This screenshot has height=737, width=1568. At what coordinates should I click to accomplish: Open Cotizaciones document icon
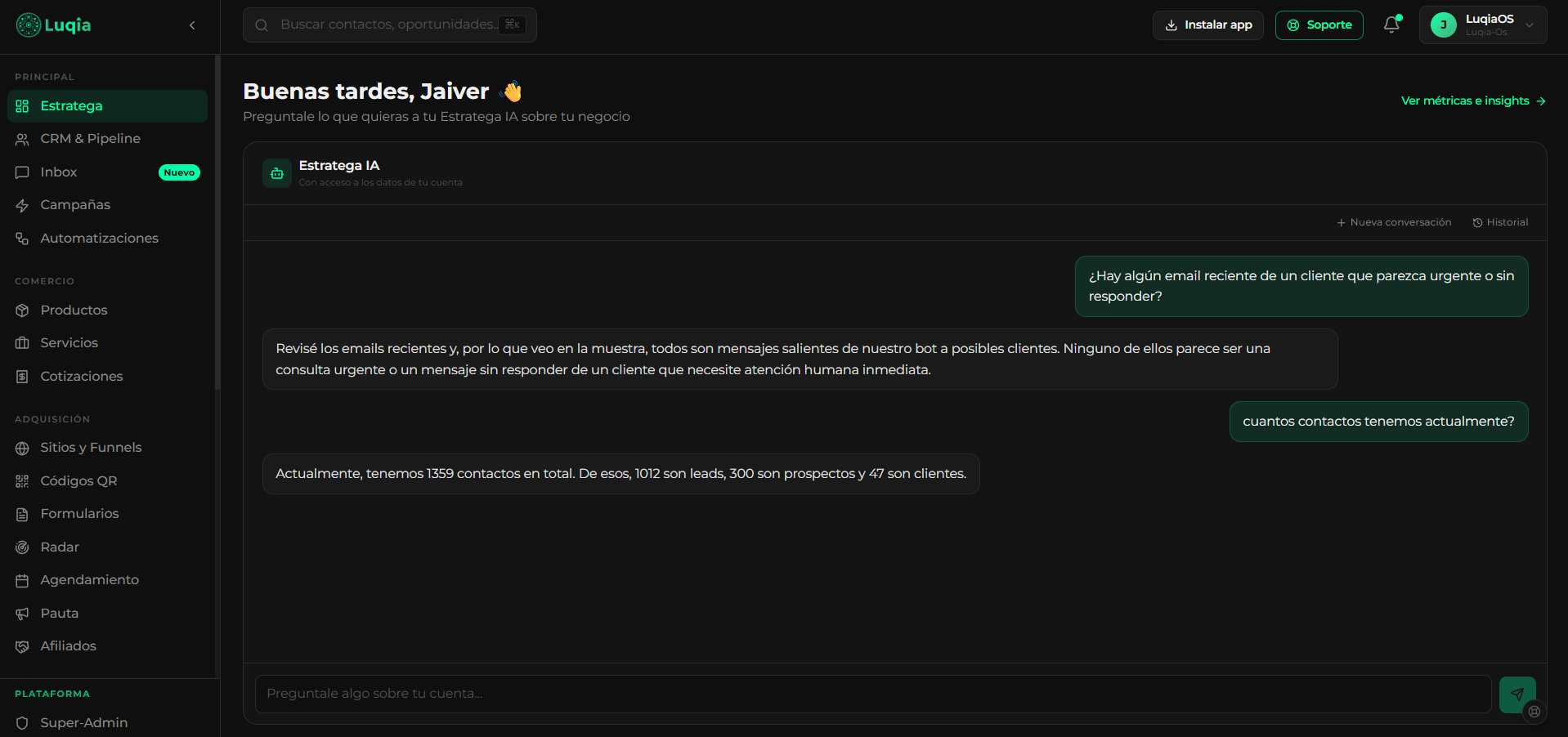point(22,377)
